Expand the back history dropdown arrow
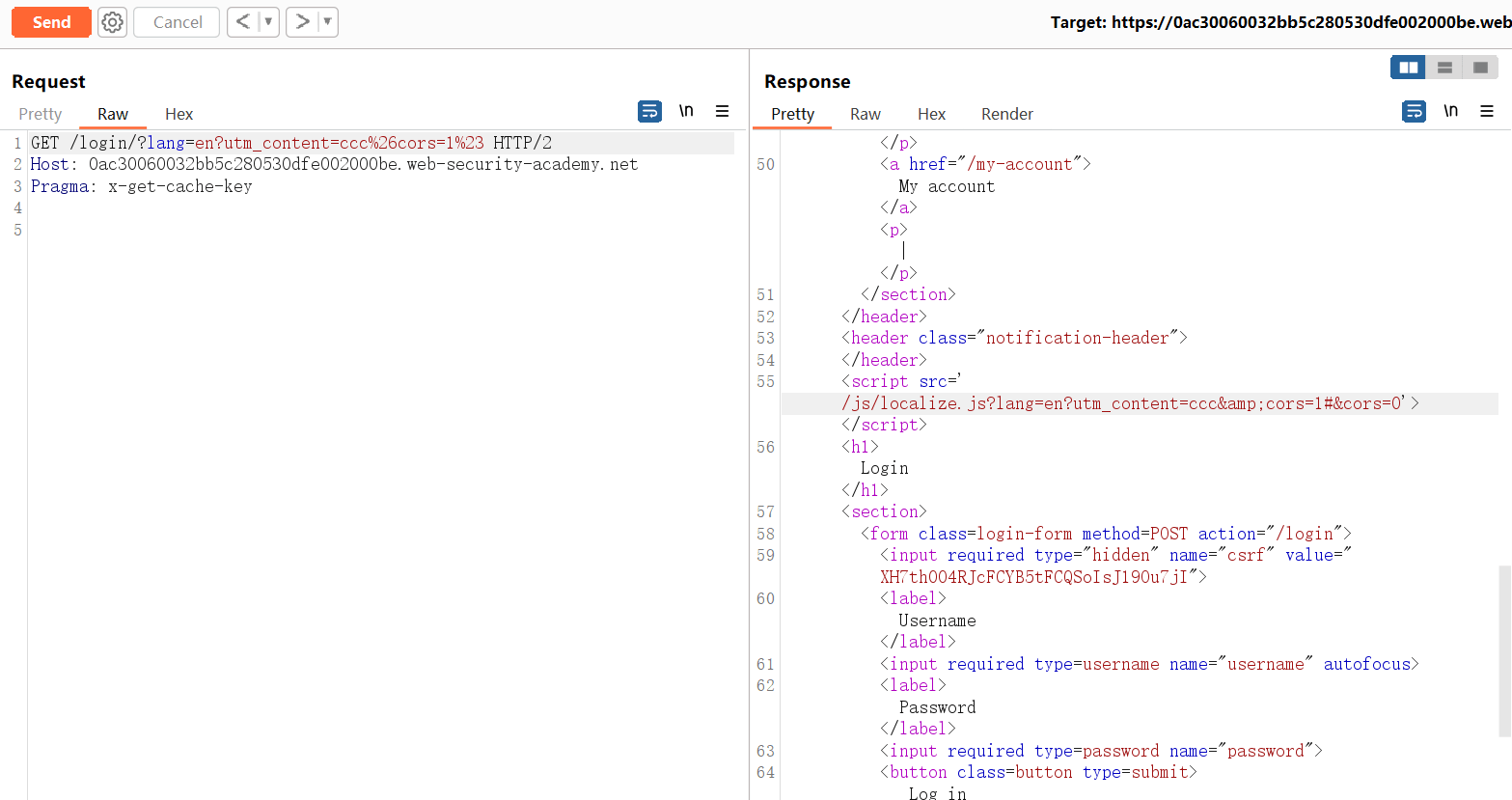The width and height of the screenshot is (1512, 800). [268, 22]
